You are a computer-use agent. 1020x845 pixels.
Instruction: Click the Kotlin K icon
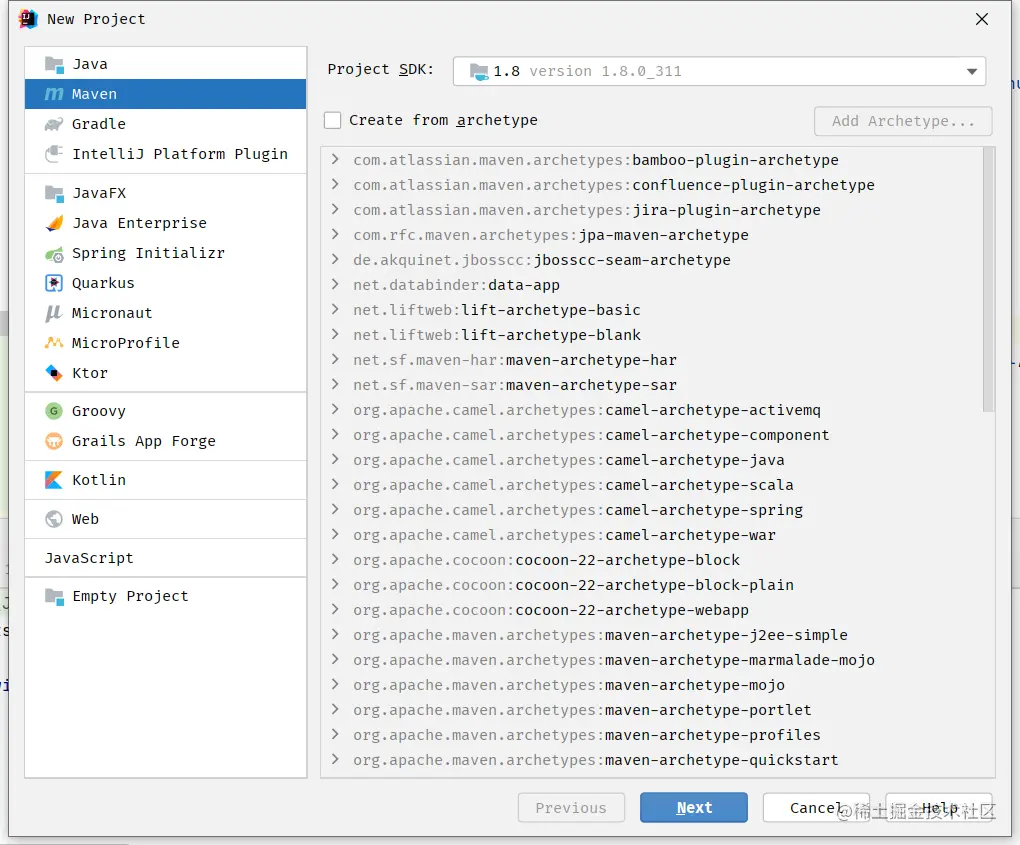point(54,480)
